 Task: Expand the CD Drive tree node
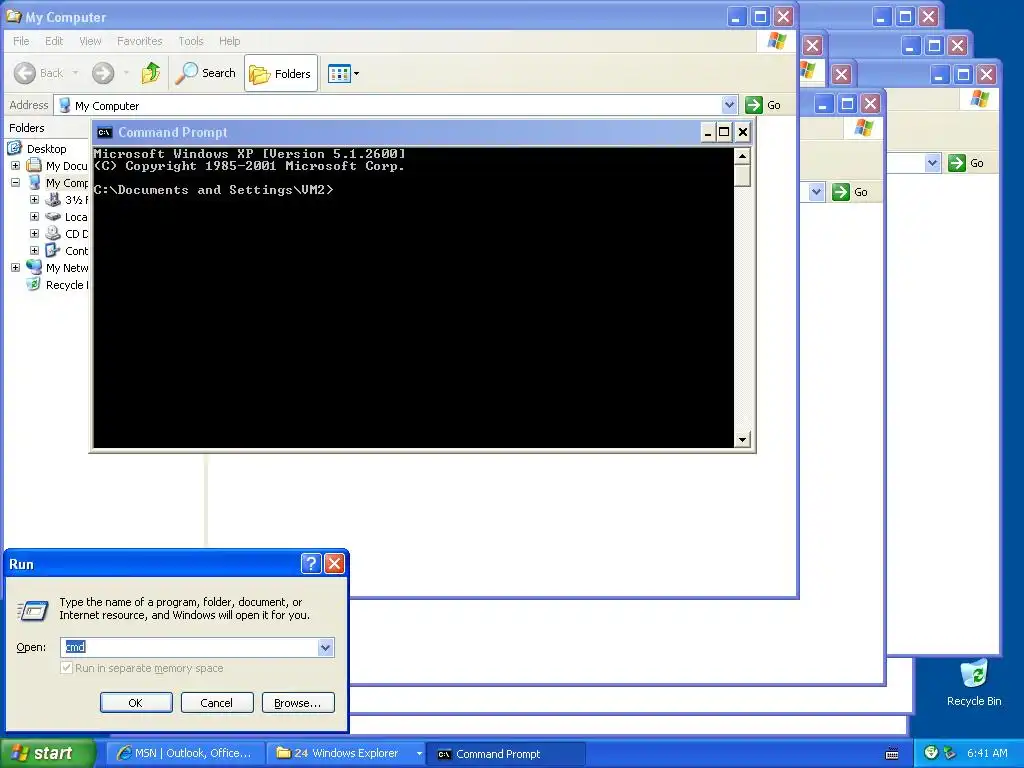(x=35, y=234)
